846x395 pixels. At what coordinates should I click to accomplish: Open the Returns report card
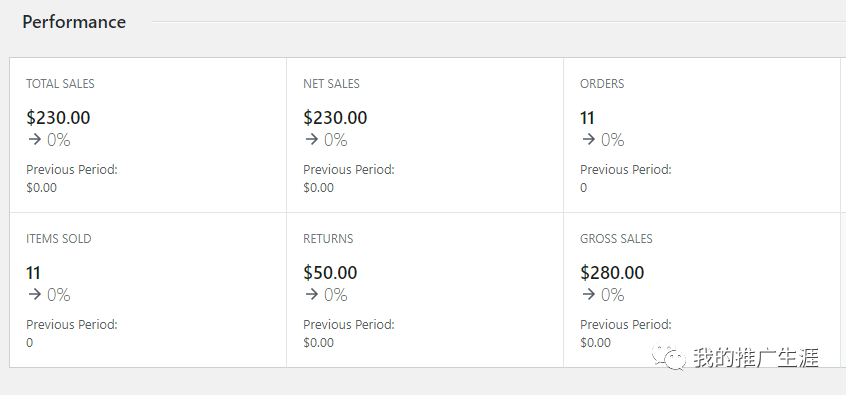pos(425,290)
